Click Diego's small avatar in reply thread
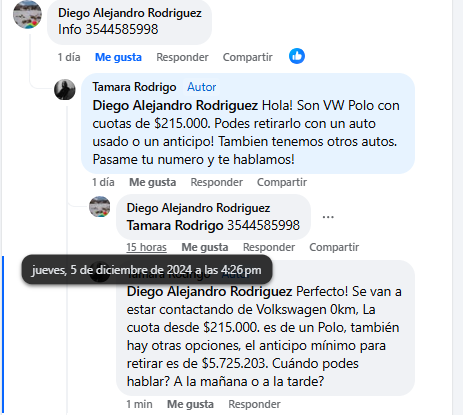 [100, 207]
